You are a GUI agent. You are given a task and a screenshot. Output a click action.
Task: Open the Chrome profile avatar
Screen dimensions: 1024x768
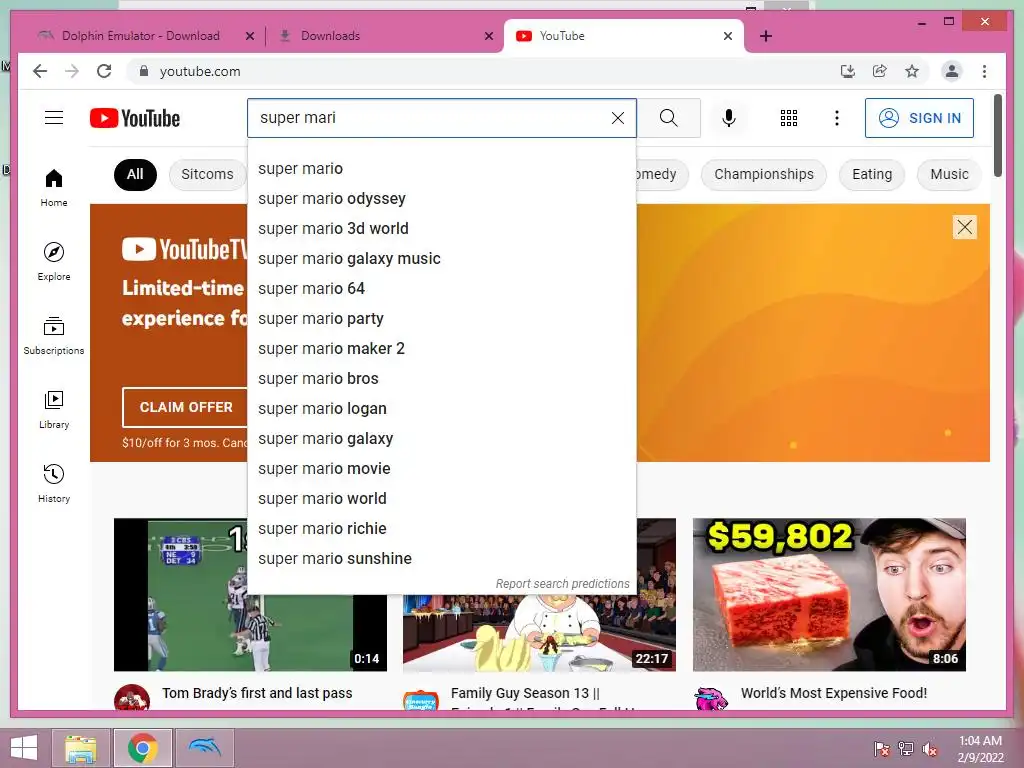click(x=952, y=71)
